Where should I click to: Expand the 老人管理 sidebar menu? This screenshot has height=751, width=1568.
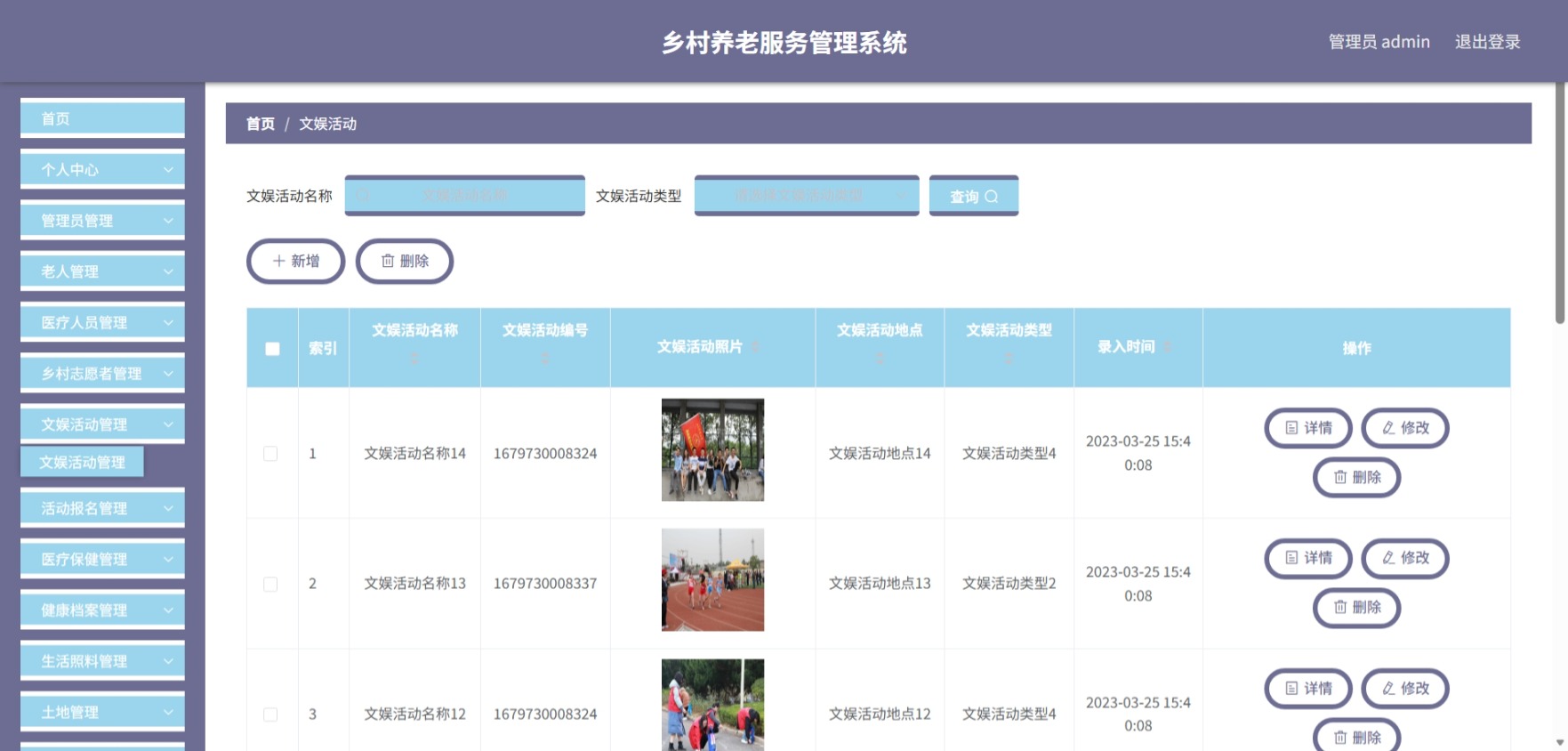coord(102,271)
